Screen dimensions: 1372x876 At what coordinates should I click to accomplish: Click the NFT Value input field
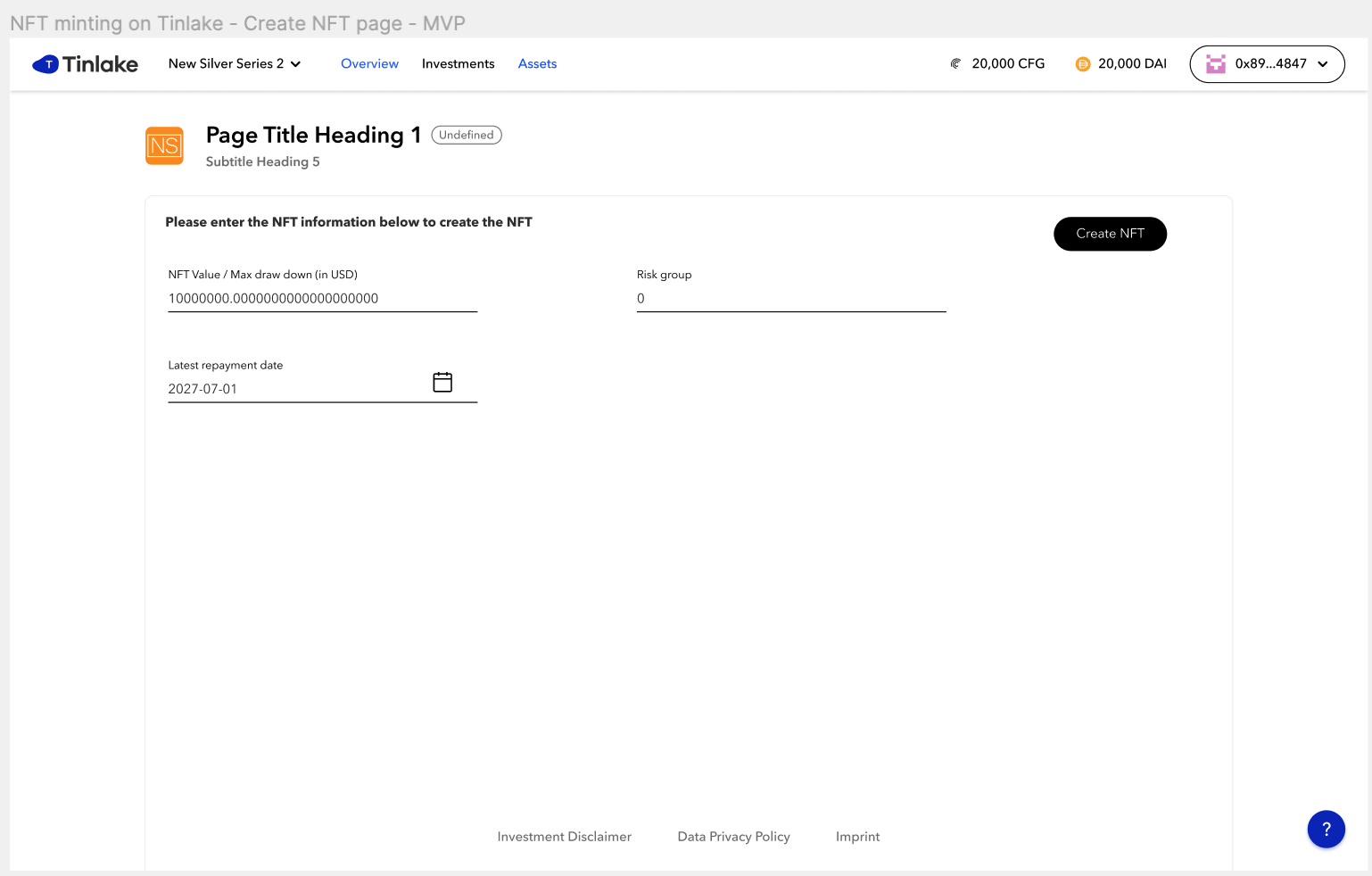(x=321, y=299)
